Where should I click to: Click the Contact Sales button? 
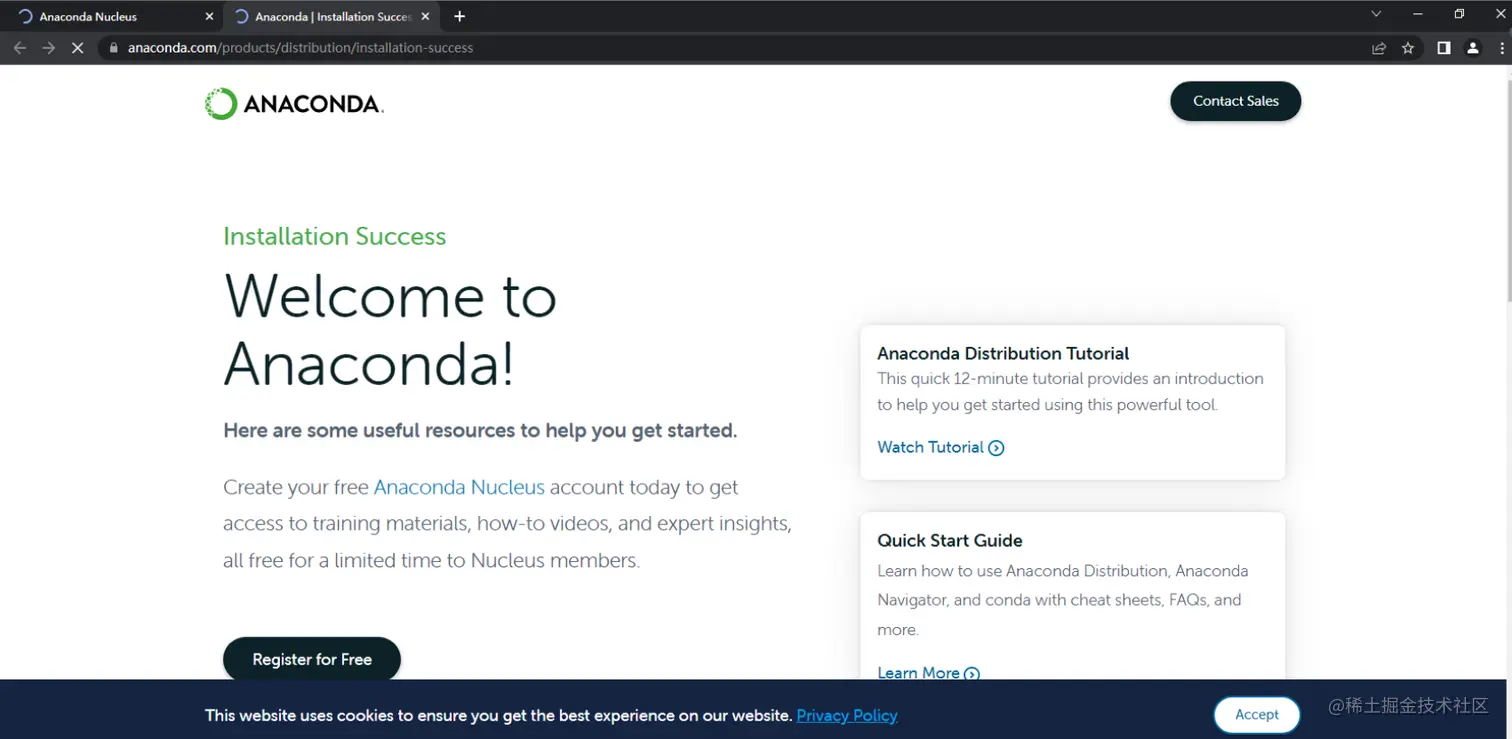click(x=1236, y=101)
